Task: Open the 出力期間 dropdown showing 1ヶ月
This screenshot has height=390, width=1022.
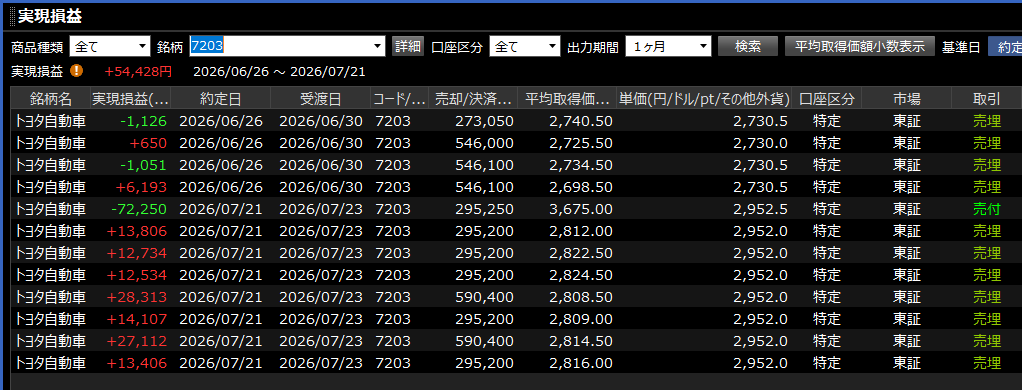Action: pos(668,46)
